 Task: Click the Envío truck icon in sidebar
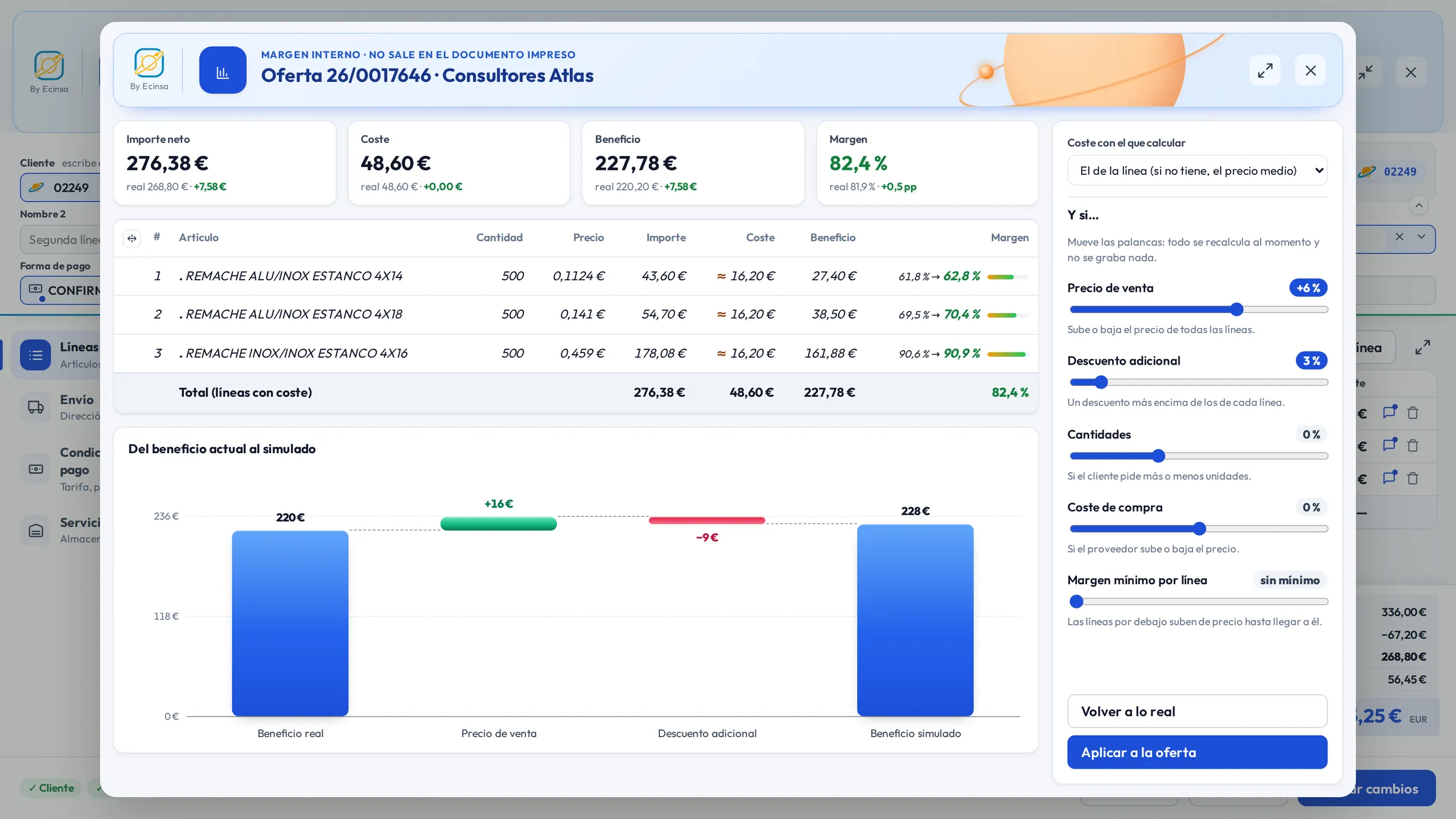point(36,407)
